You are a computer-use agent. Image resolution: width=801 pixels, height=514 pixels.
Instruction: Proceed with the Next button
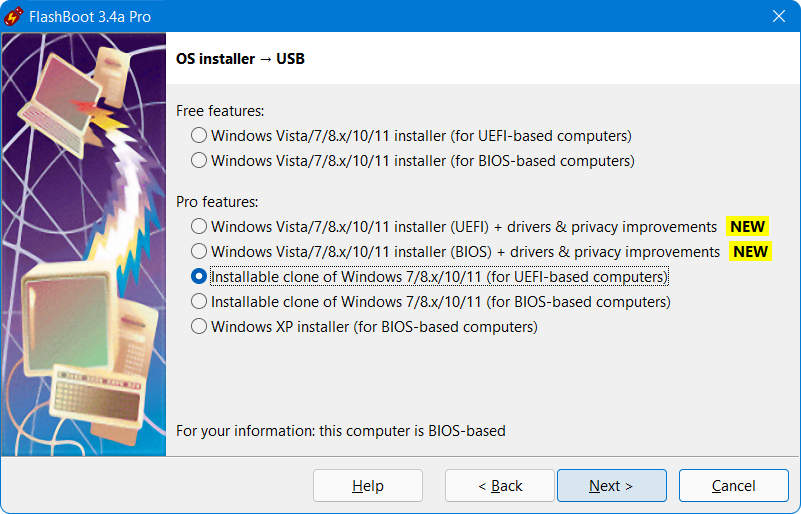[611, 486]
